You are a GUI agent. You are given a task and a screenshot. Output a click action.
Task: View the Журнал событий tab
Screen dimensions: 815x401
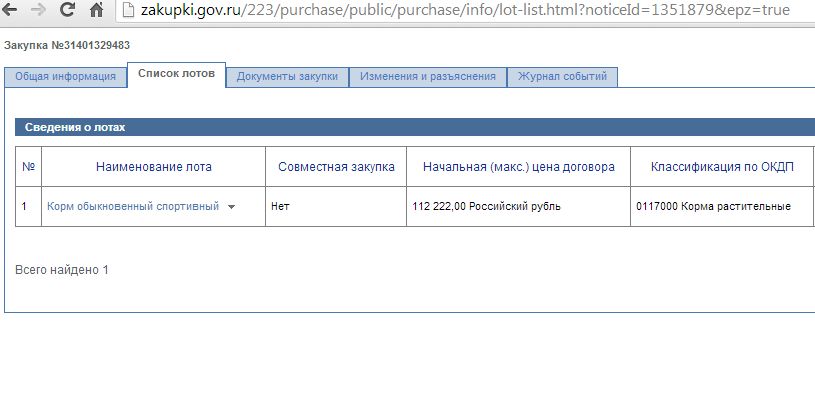563,77
